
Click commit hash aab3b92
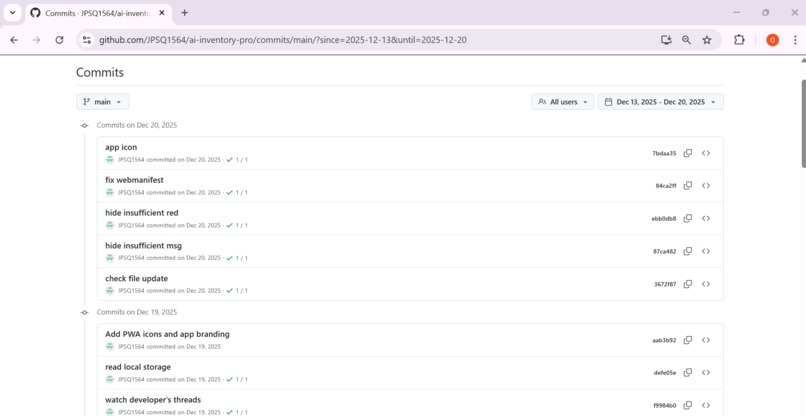point(664,340)
